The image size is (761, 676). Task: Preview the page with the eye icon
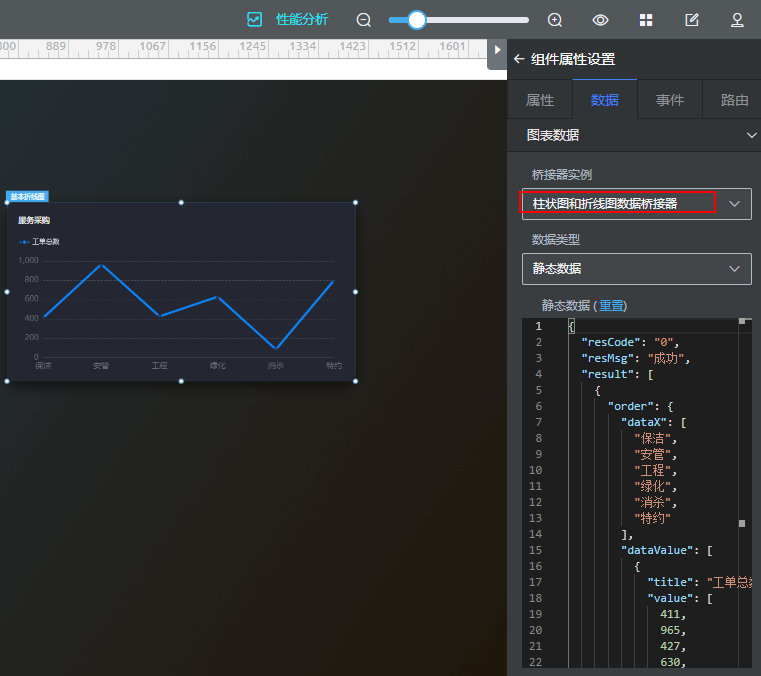point(600,20)
